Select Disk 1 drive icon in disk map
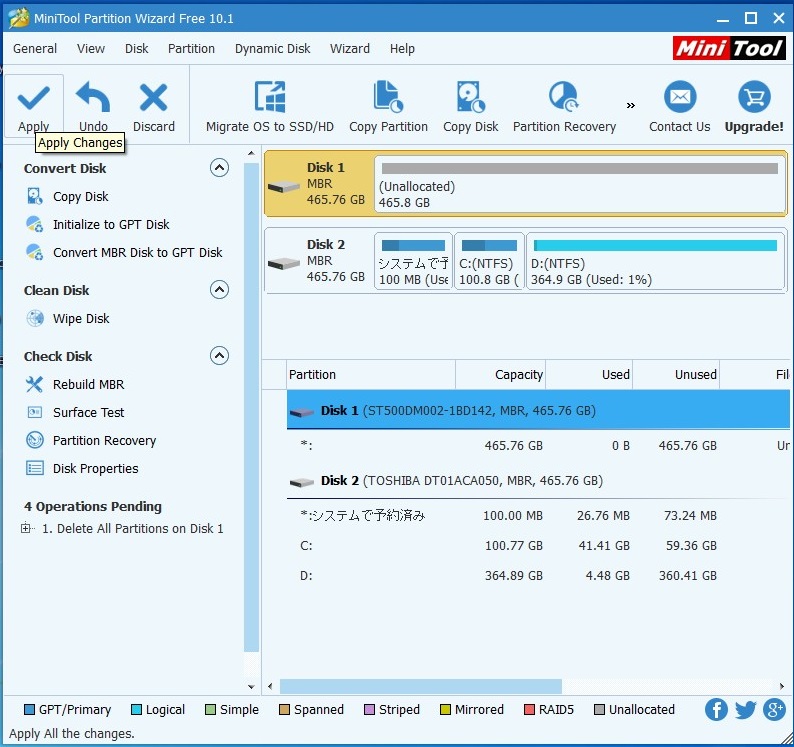The height and width of the screenshot is (747, 794). pos(284,187)
